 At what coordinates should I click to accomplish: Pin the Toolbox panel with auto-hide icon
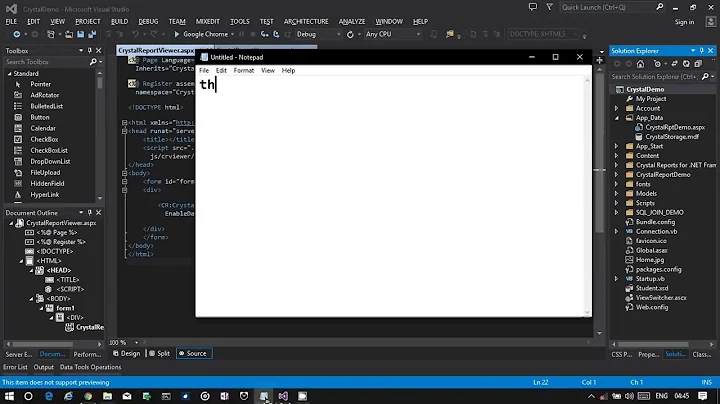(90, 50)
